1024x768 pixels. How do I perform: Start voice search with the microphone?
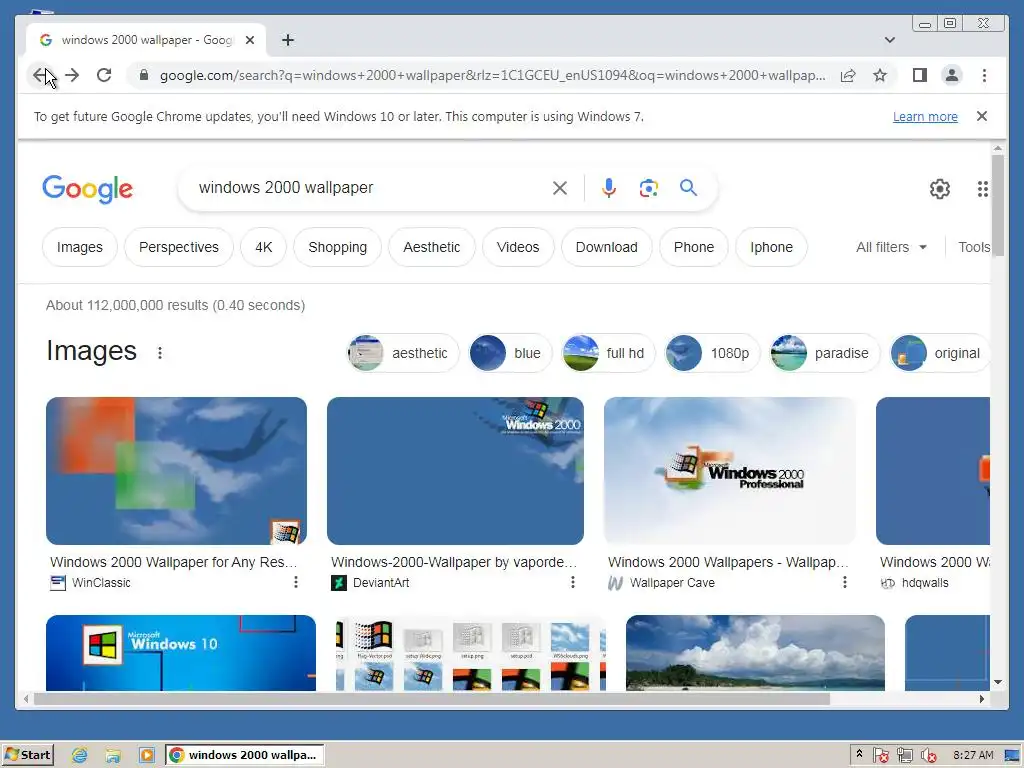[609, 188]
